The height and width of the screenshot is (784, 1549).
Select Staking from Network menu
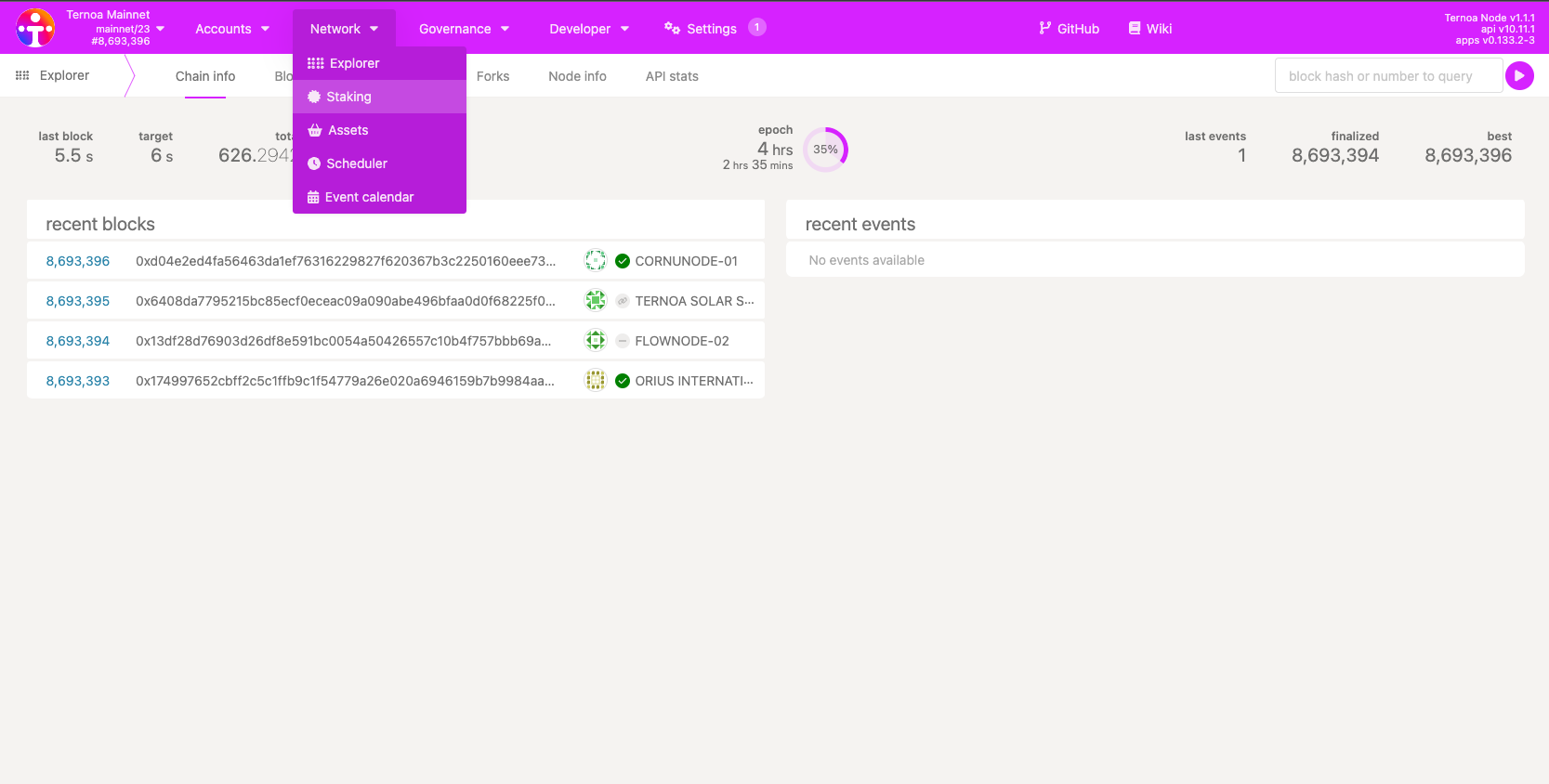(x=348, y=97)
